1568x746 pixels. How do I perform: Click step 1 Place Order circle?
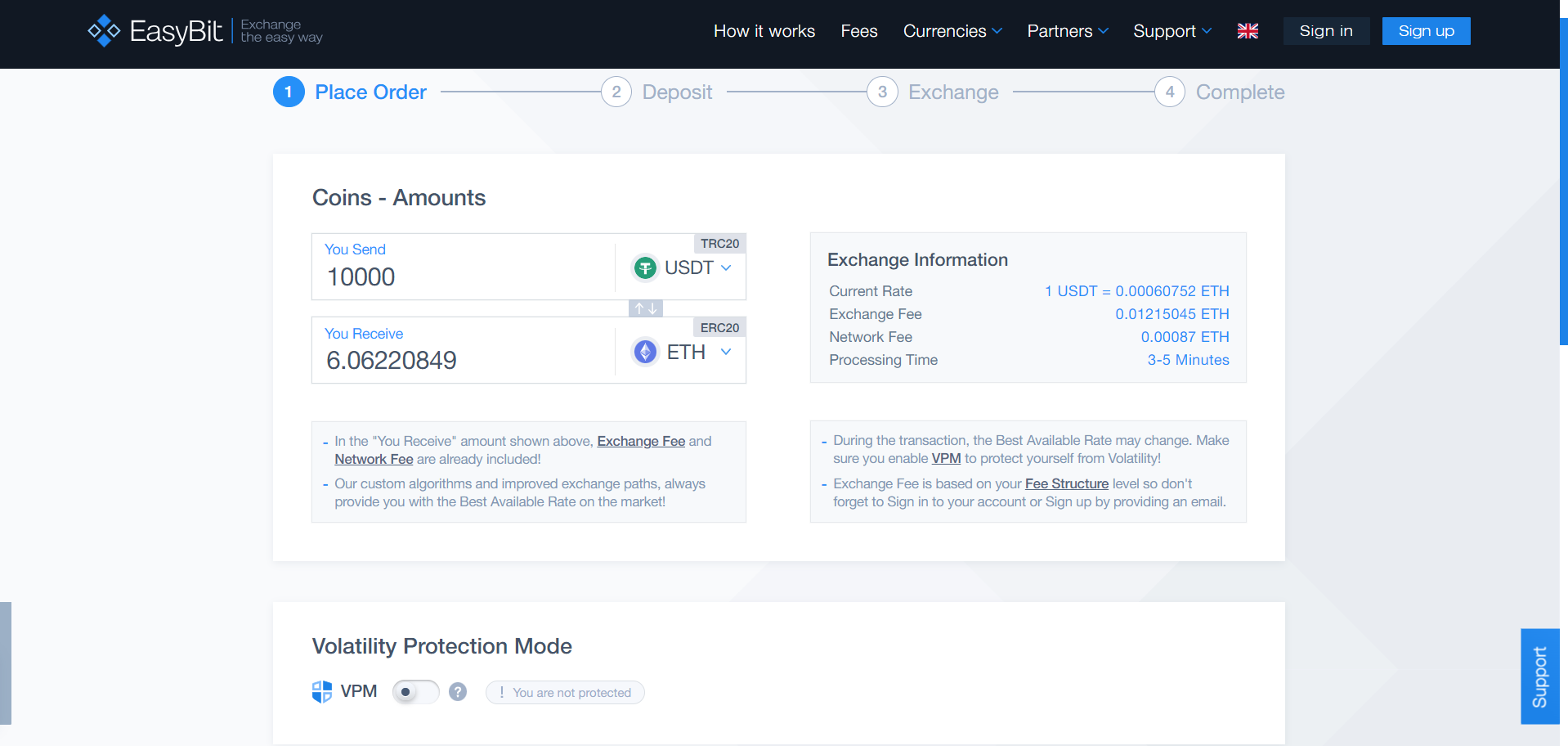point(289,92)
